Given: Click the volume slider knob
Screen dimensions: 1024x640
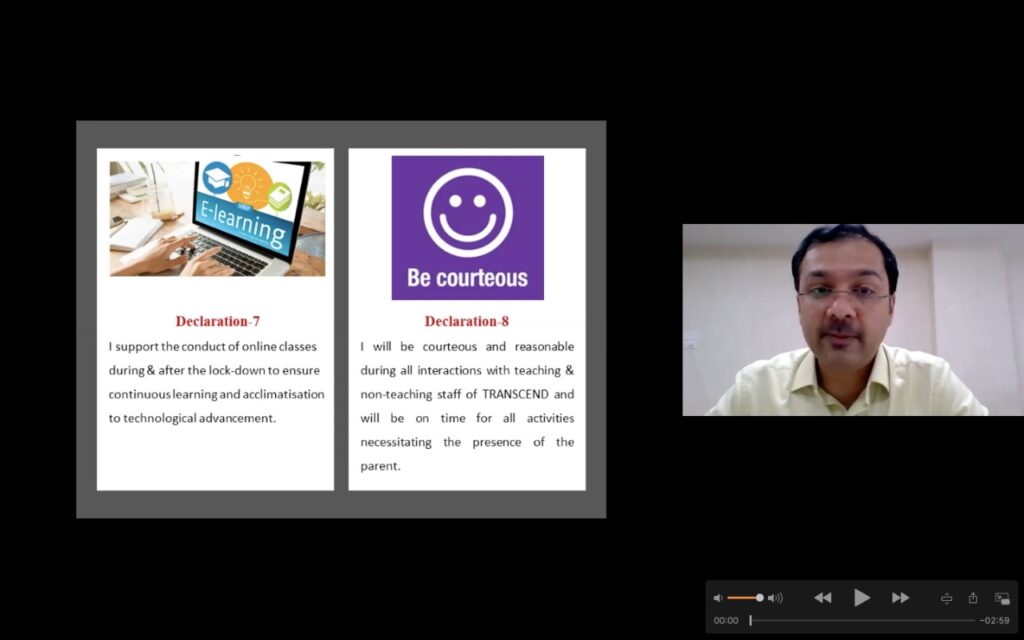Looking at the screenshot, I should (759, 598).
